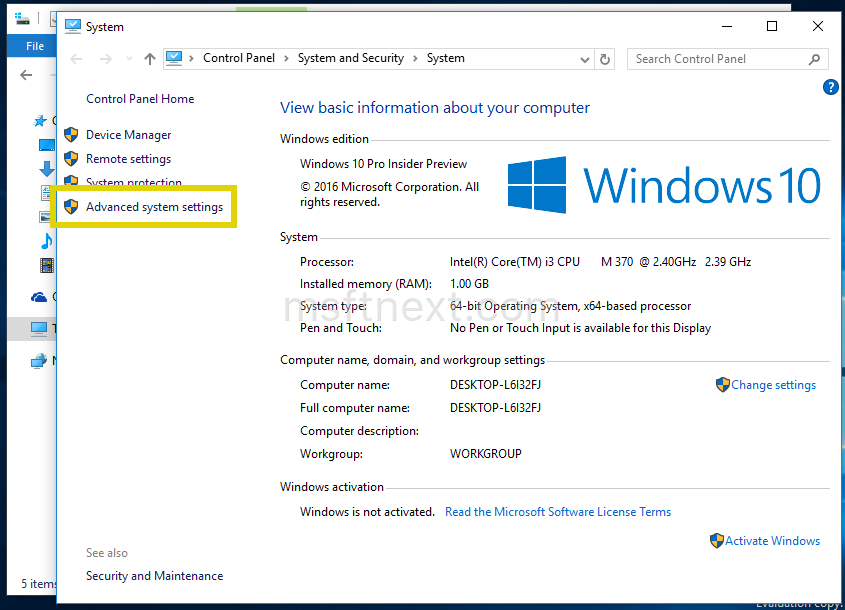The image size is (845, 610).
Task: Open Device Manager
Action: click(x=129, y=134)
